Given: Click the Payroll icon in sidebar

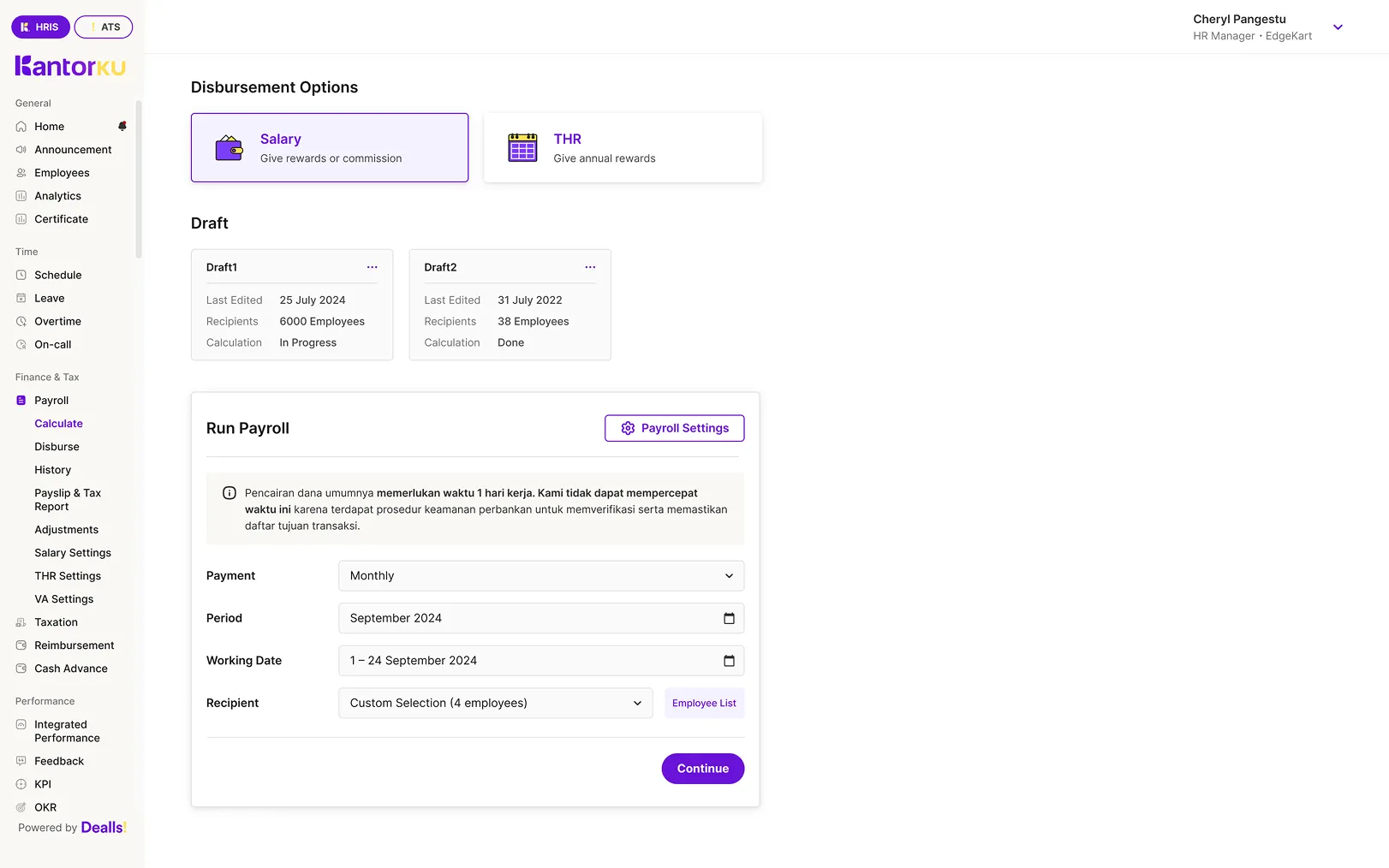Looking at the screenshot, I should point(21,401).
